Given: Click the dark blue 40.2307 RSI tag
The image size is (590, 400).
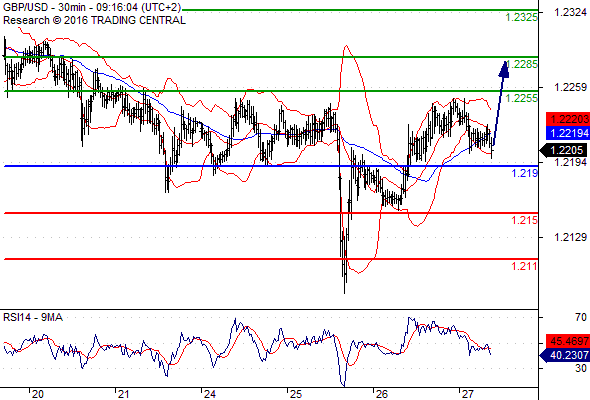Looking at the screenshot, I should tap(564, 355).
